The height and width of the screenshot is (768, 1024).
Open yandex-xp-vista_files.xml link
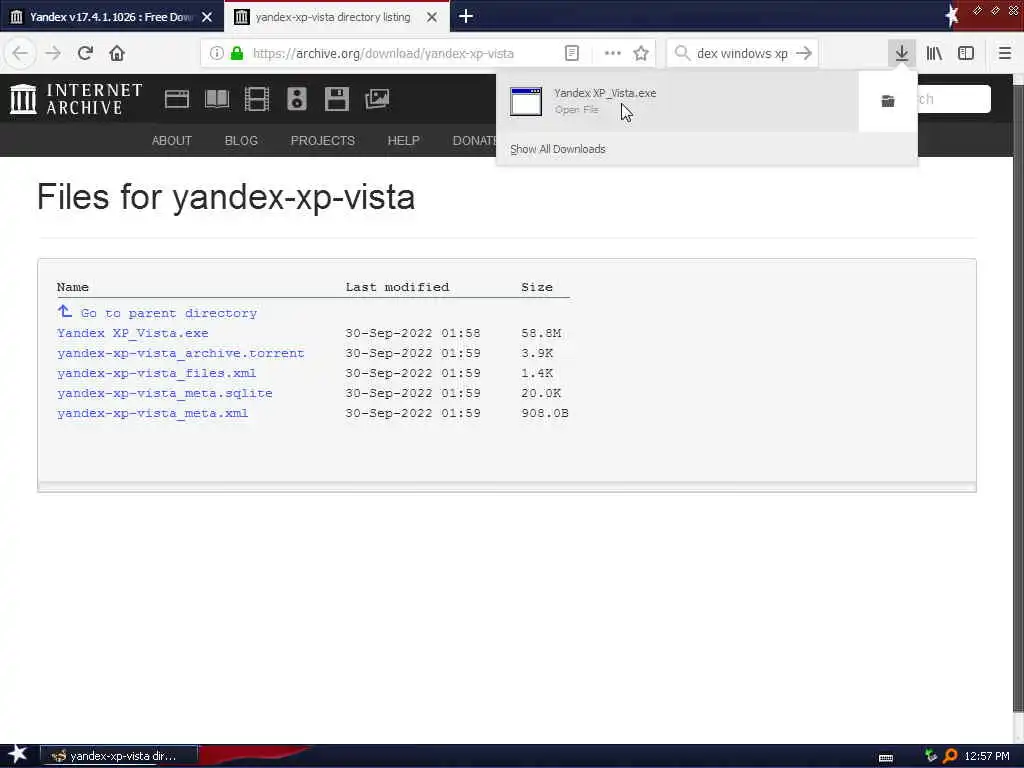pyautogui.click(x=157, y=373)
